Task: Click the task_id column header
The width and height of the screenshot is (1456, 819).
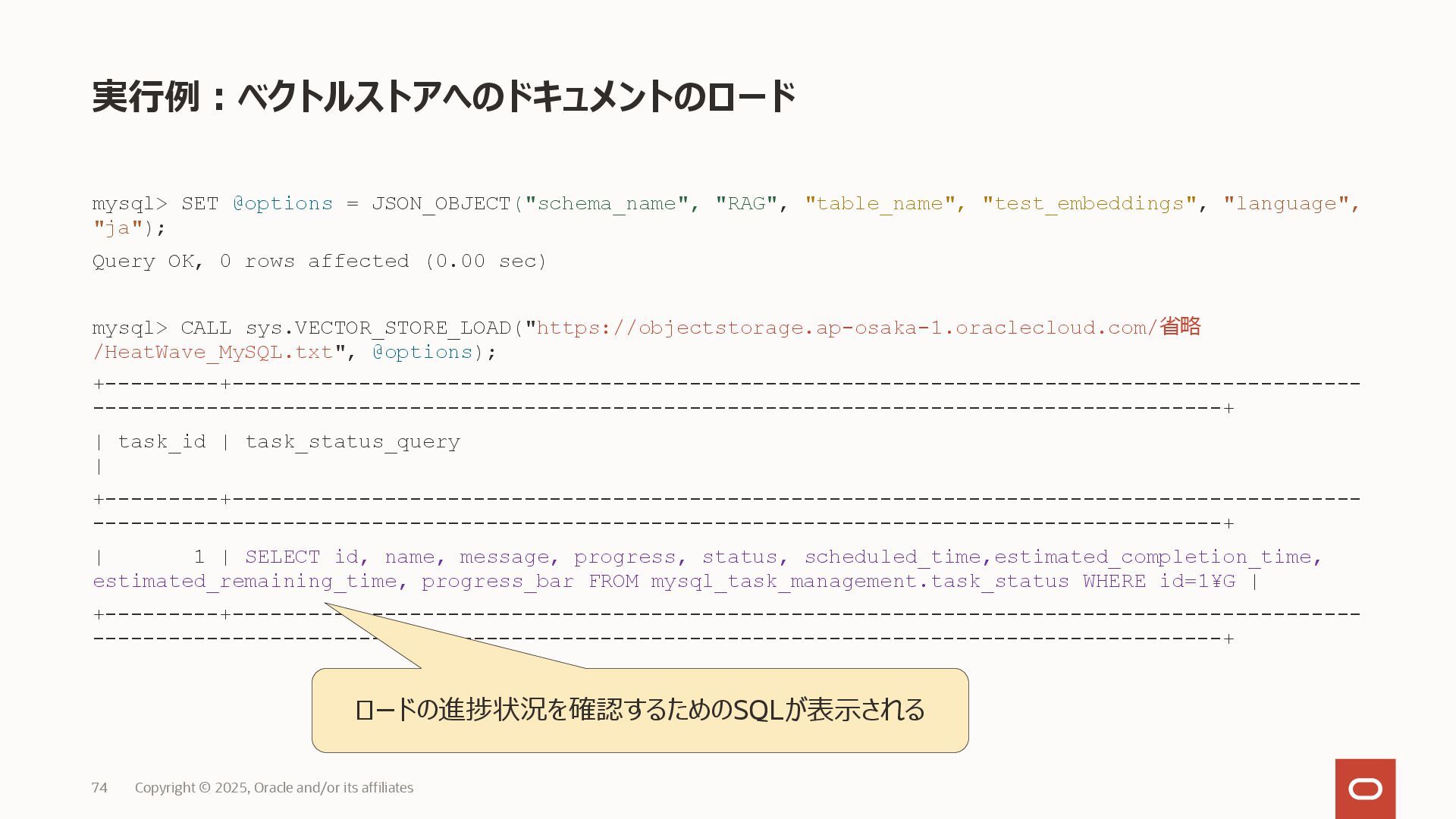Action: [x=162, y=442]
